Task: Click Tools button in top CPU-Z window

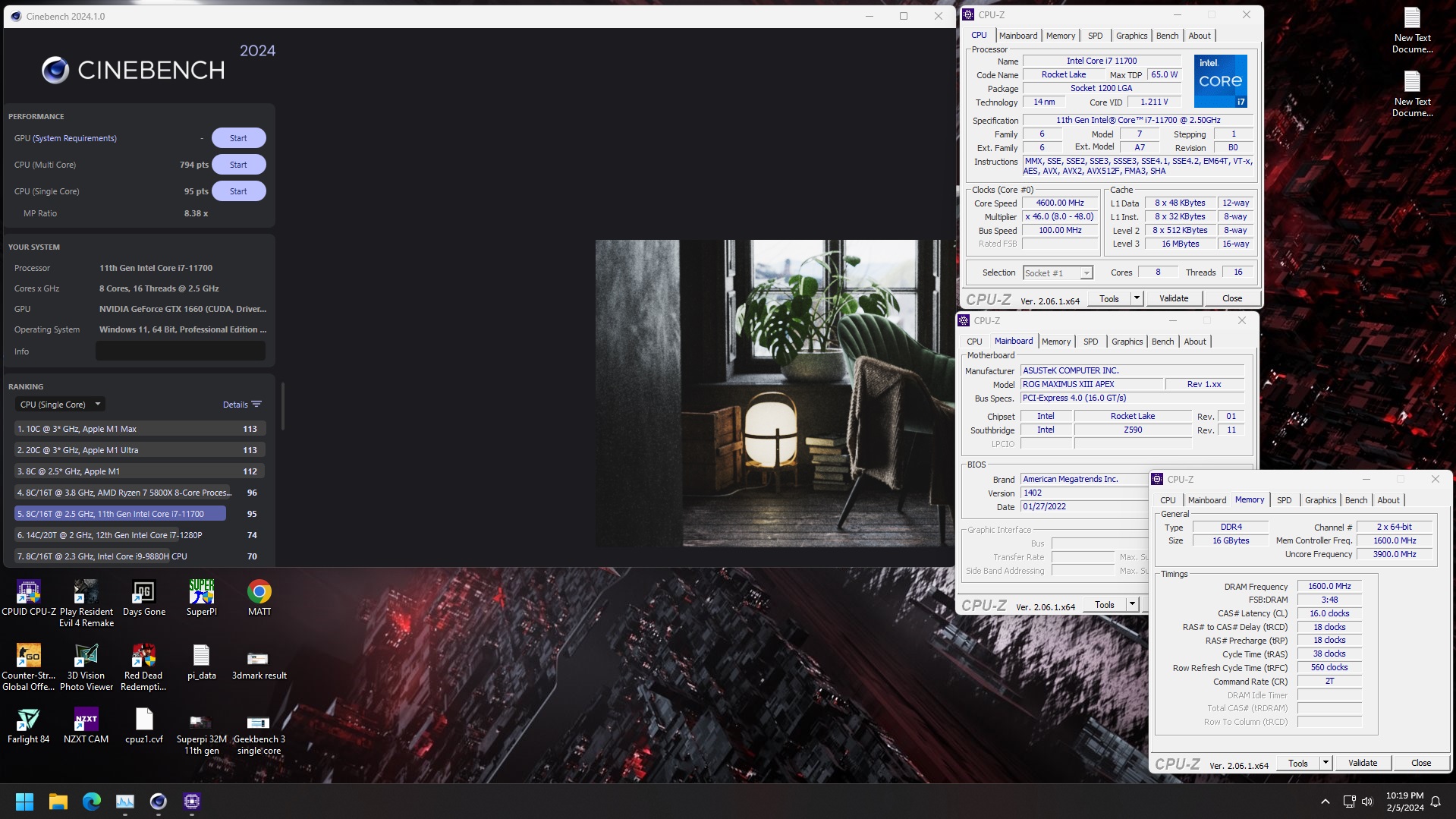Action: [1109, 299]
